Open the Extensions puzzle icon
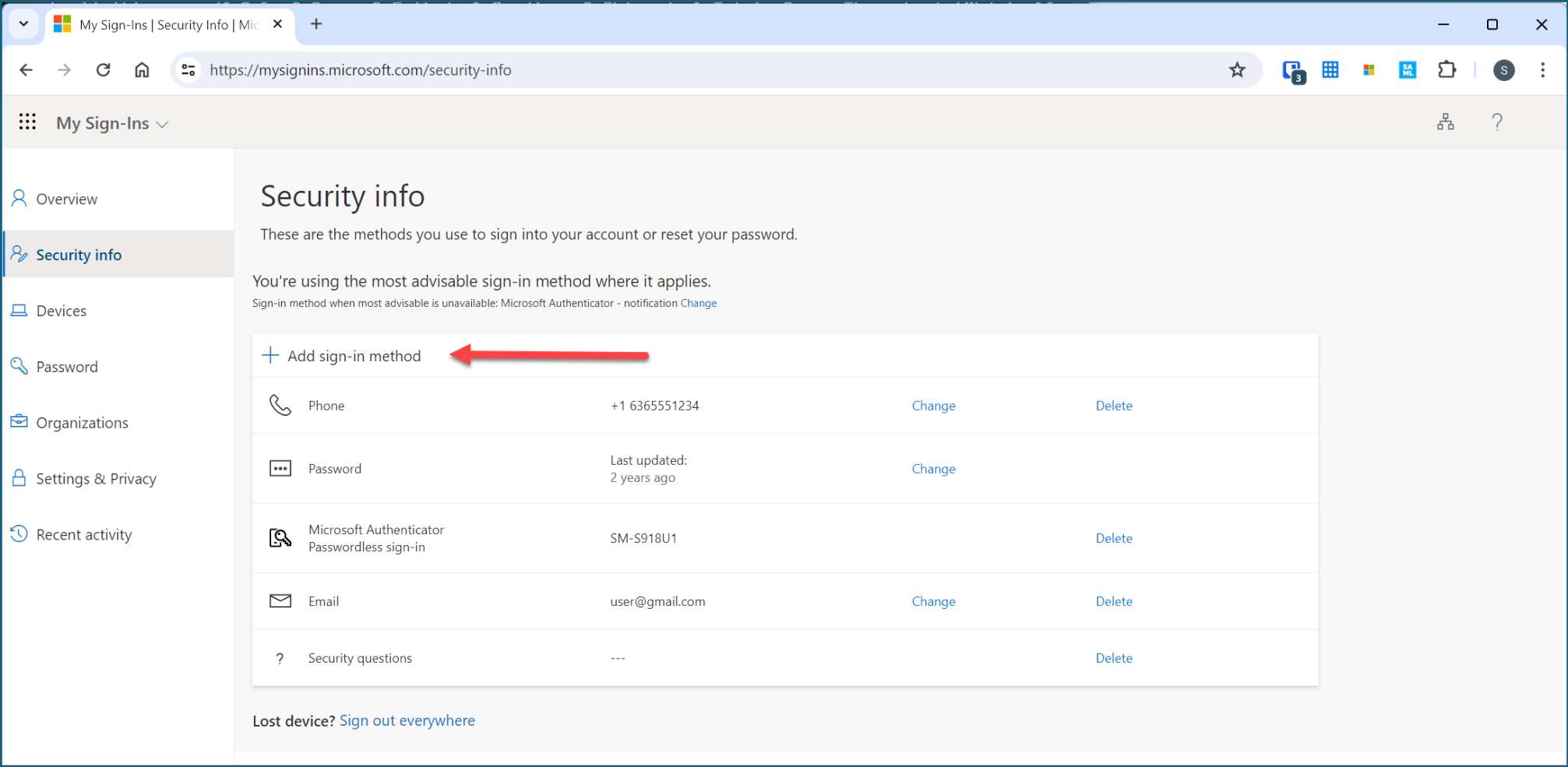This screenshot has width=1568, height=767. pyautogui.click(x=1446, y=70)
